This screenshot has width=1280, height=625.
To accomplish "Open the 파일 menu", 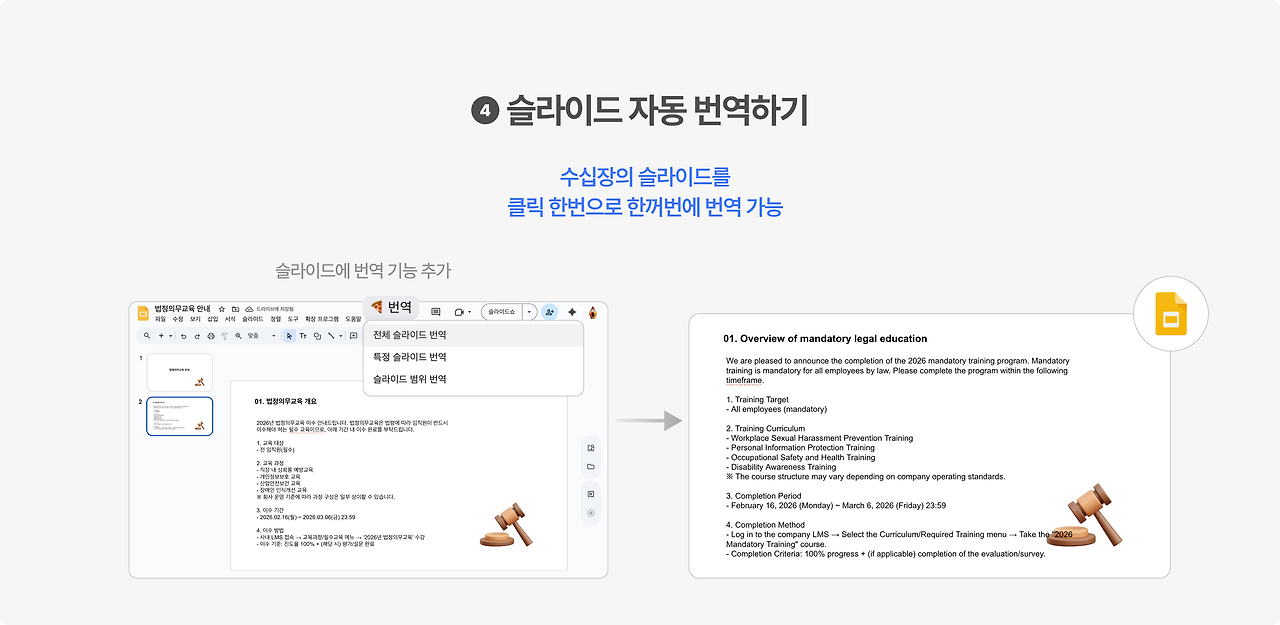I will 160,319.
